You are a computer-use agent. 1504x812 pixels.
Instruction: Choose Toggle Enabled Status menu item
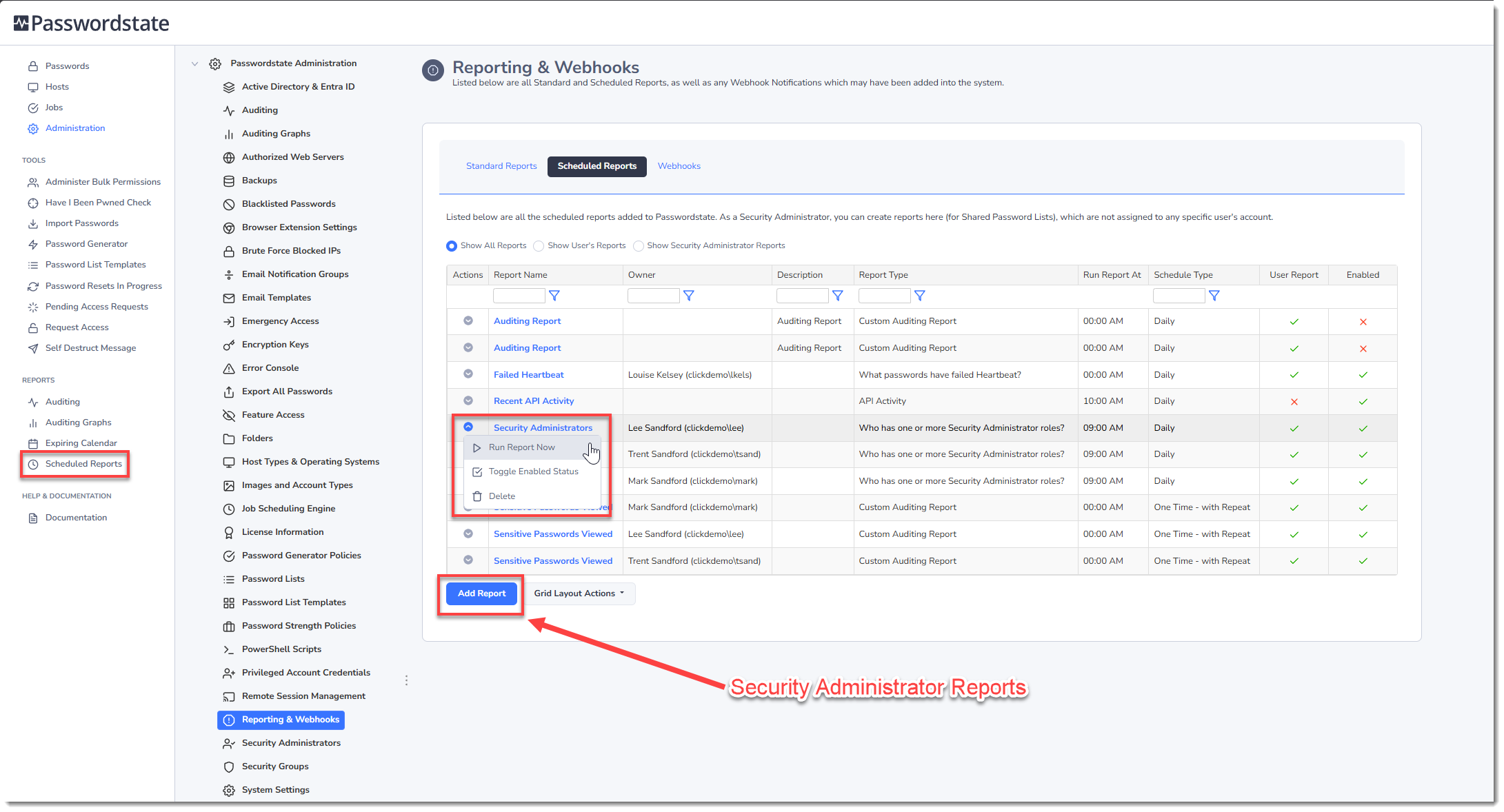[532, 471]
